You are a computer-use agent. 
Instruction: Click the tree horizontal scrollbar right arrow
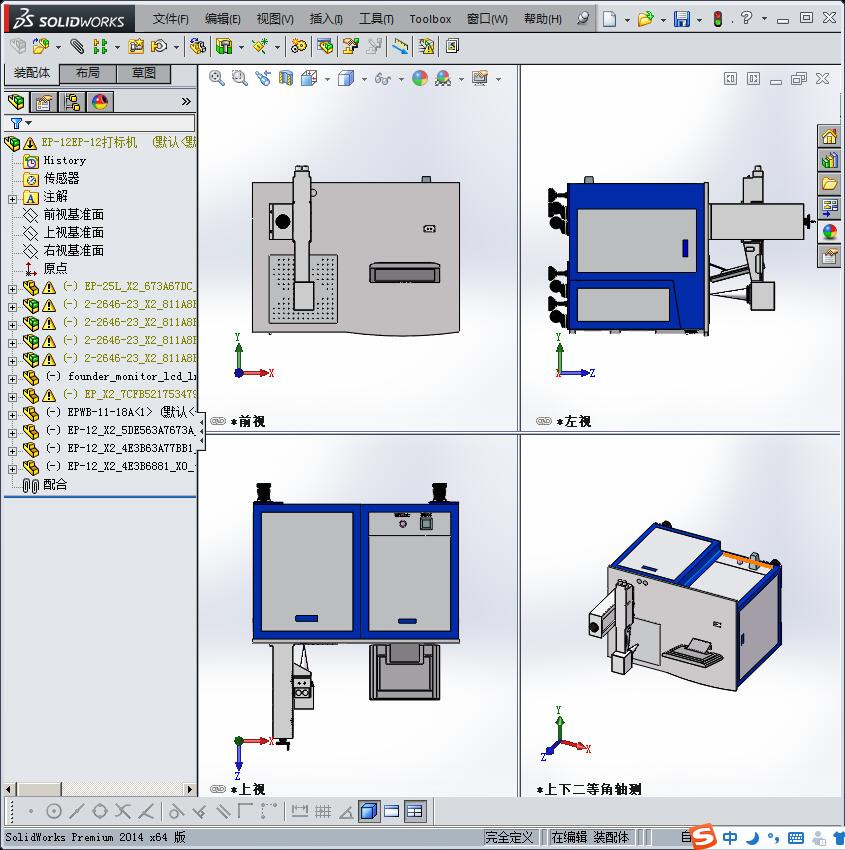pyautogui.click(x=189, y=789)
